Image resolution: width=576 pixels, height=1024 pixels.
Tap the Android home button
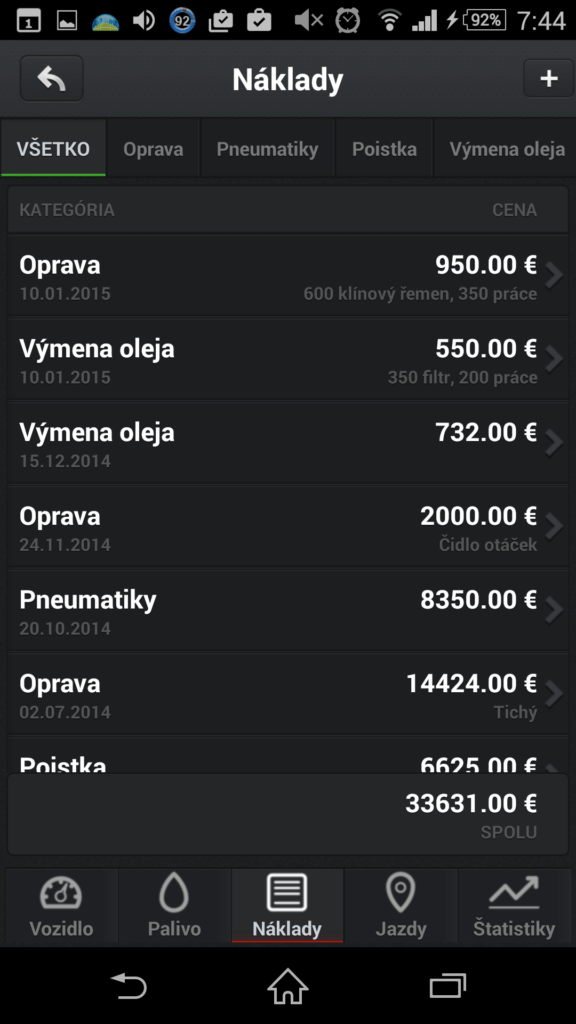click(x=287, y=986)
